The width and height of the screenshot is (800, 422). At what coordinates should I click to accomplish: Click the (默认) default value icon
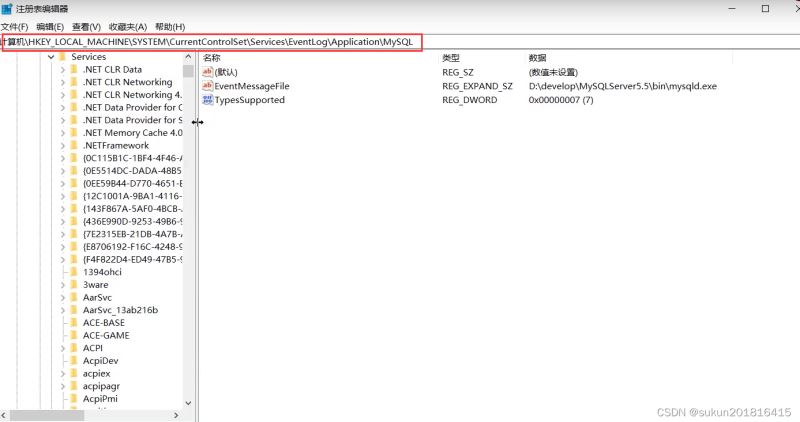pos(207,72)
